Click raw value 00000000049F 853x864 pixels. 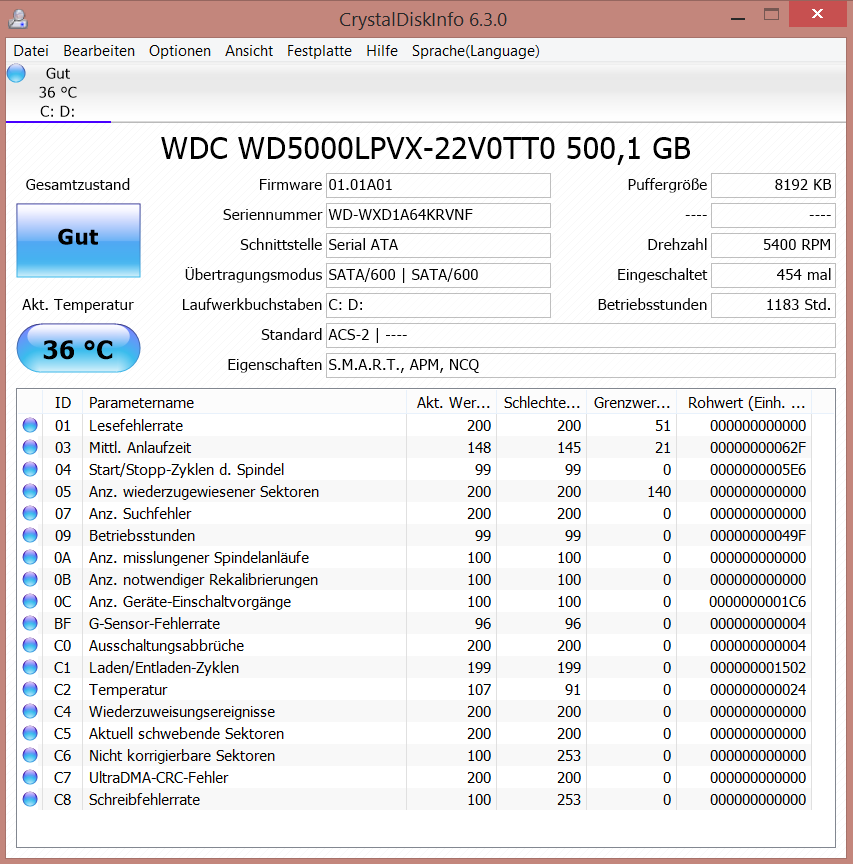click(x=758, y=536)
